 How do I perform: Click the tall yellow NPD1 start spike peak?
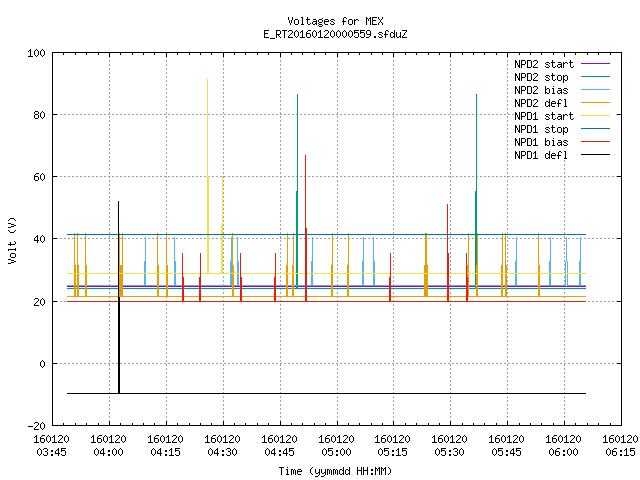tap(207, 80)
